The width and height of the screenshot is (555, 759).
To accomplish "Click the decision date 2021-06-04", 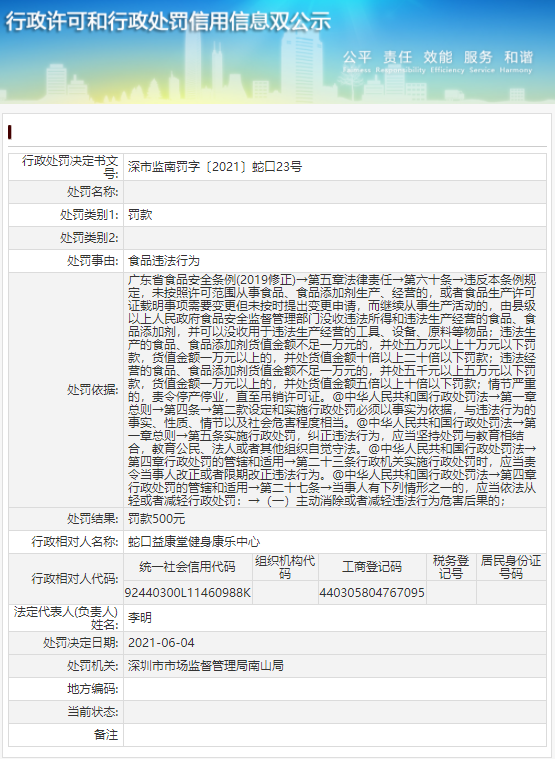I will pyautogui.click(x=161, y=643).
